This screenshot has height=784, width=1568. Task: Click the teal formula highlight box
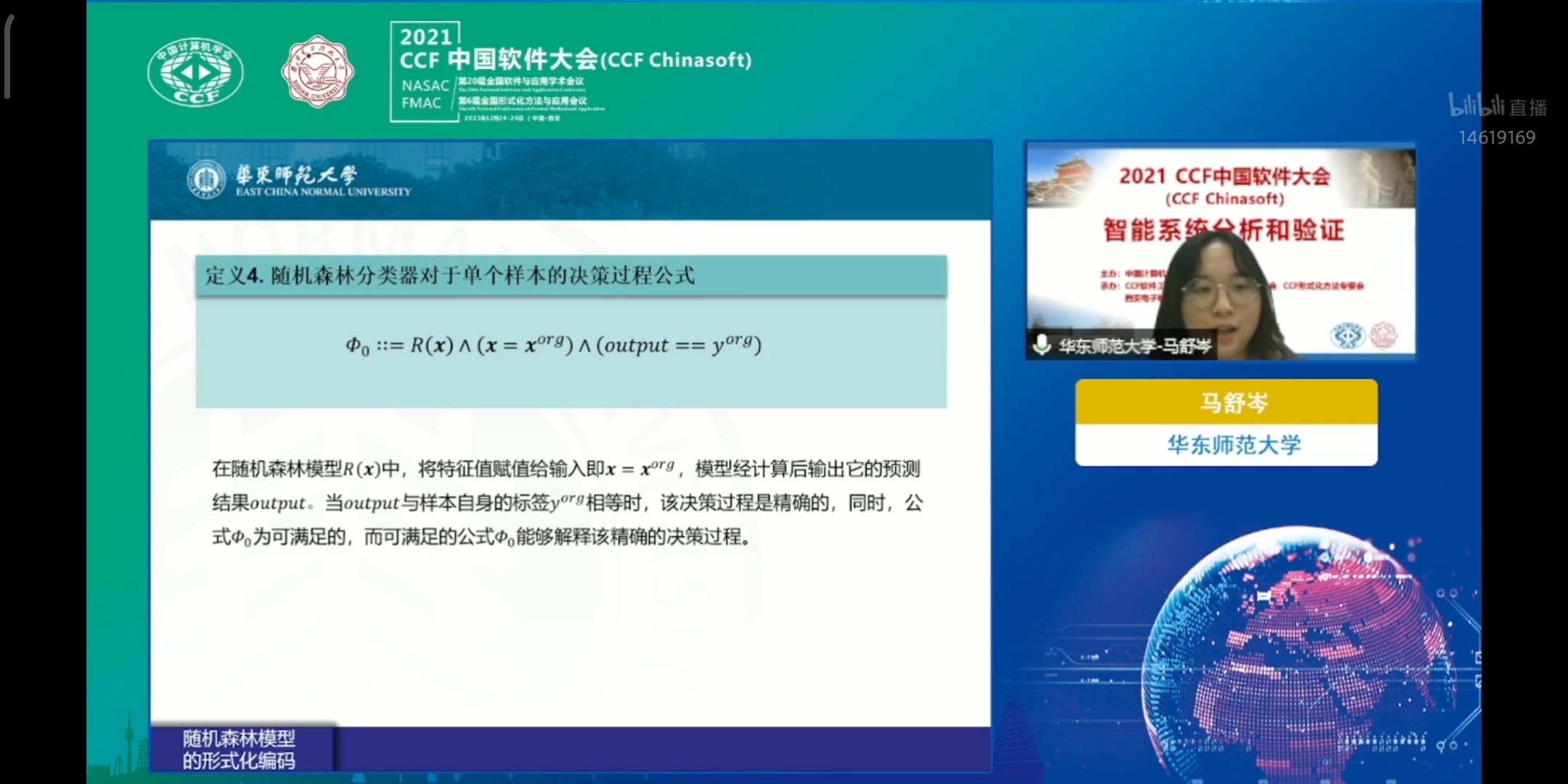pos(570,345)
